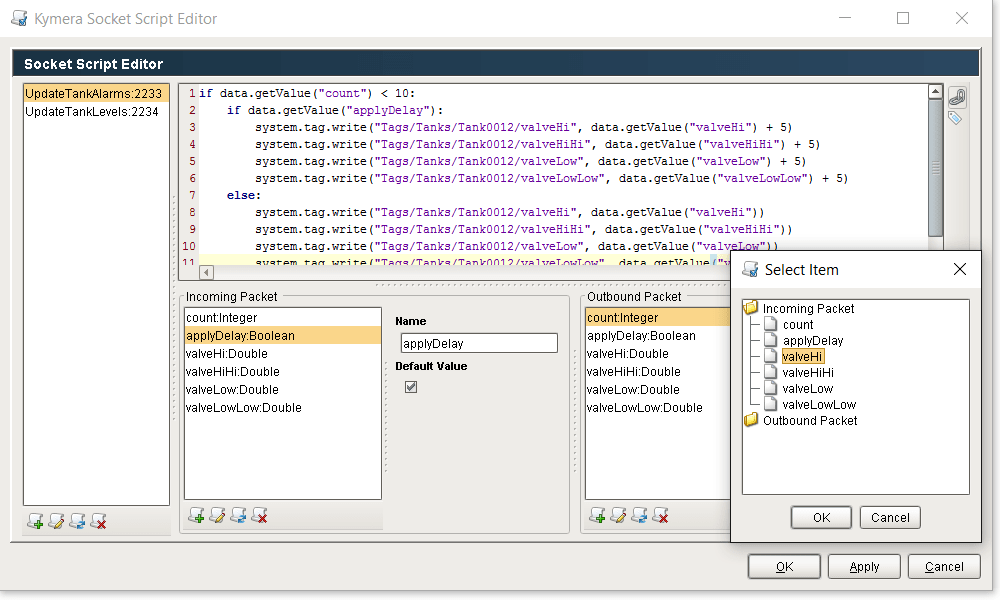This screenshot has height=600, width=1000.
Task: Duplicate the selected Incoming Packet field
Action: click(x=239, y=515)
